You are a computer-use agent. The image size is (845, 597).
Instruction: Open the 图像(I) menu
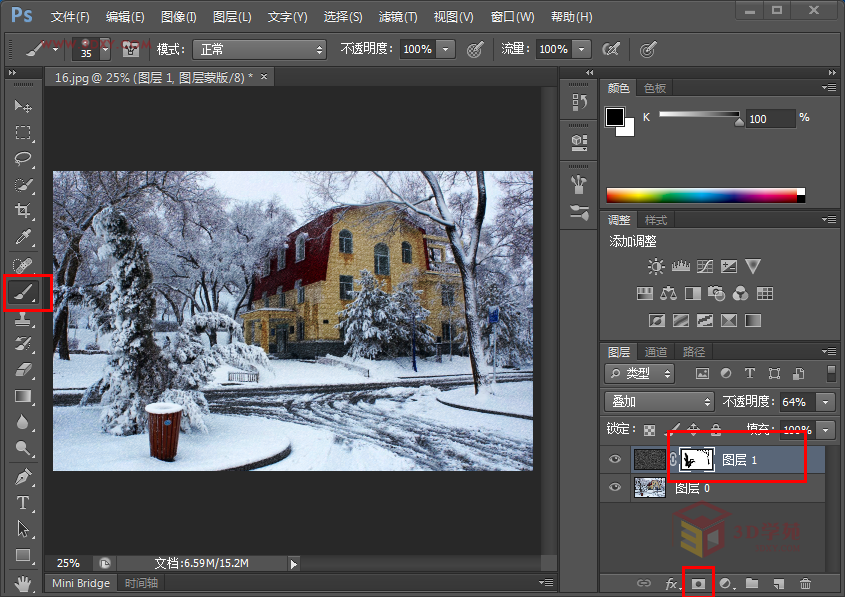pos(178,17)
